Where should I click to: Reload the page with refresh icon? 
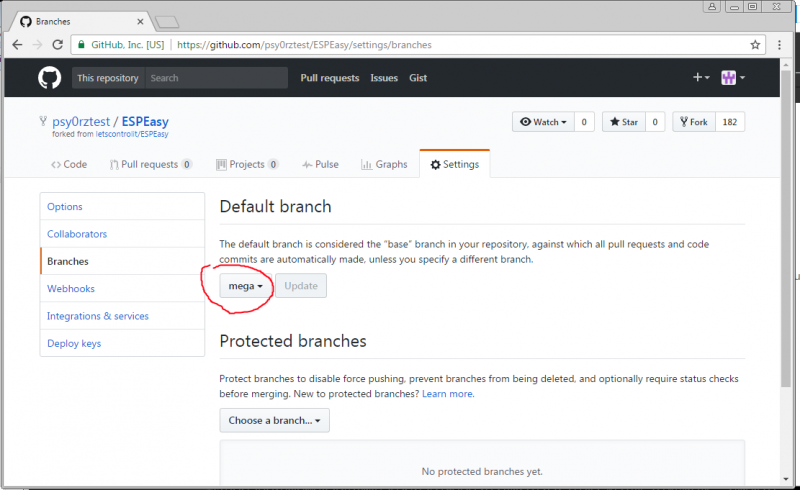pos(58,45)
